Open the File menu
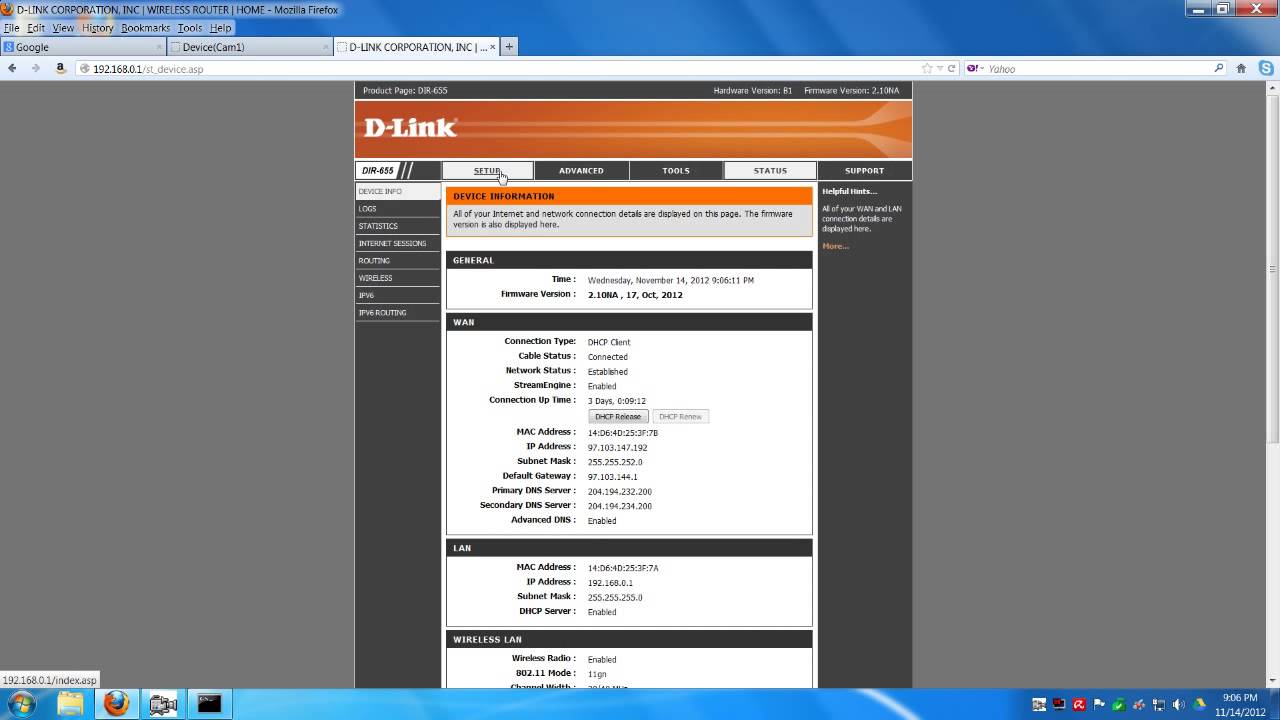The height and width of the screenshot is (720, 1280). [x=12, y=28]
